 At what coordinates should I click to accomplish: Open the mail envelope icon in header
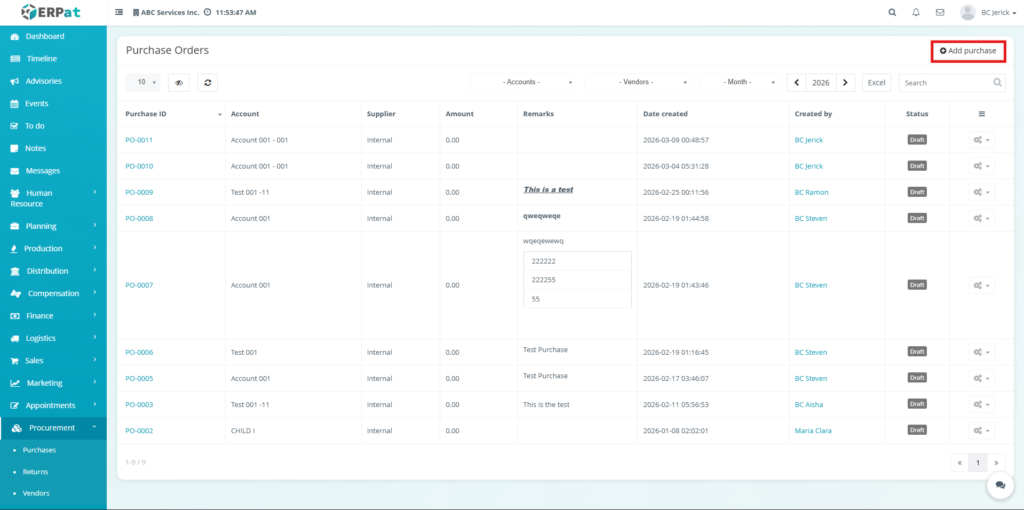click(x=940, y=12)
